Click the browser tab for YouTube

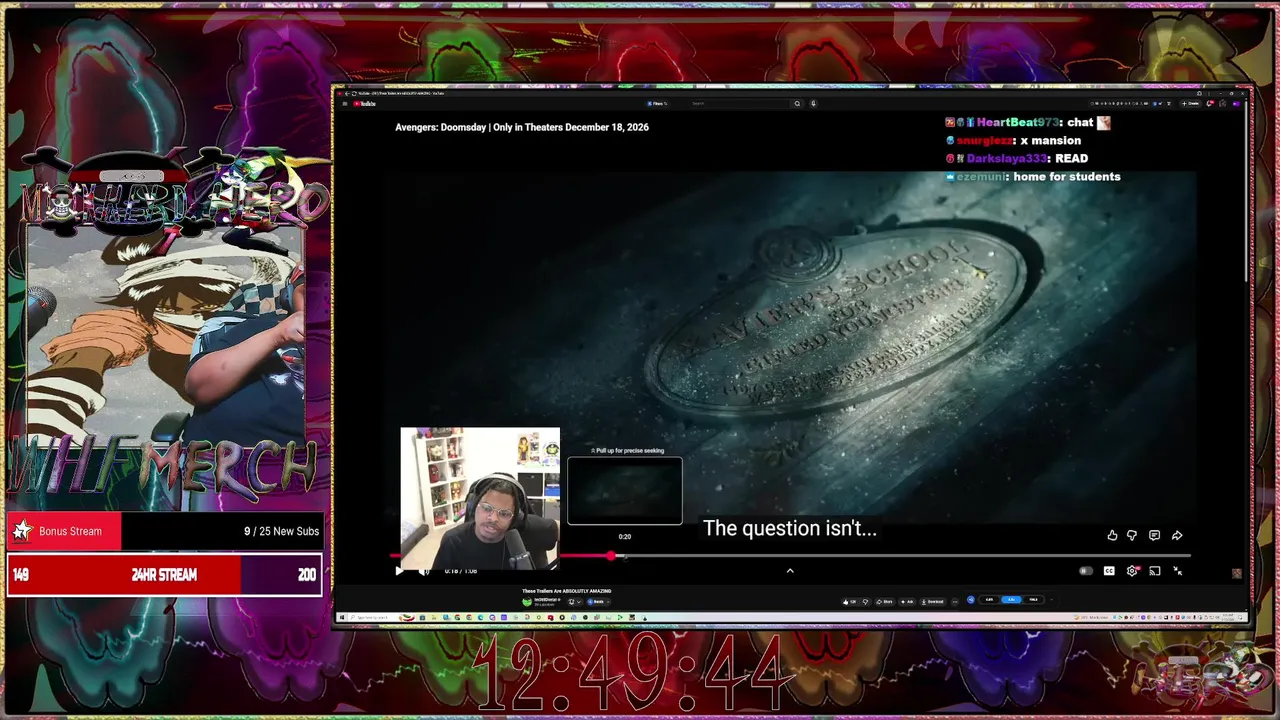pos(400,93)
